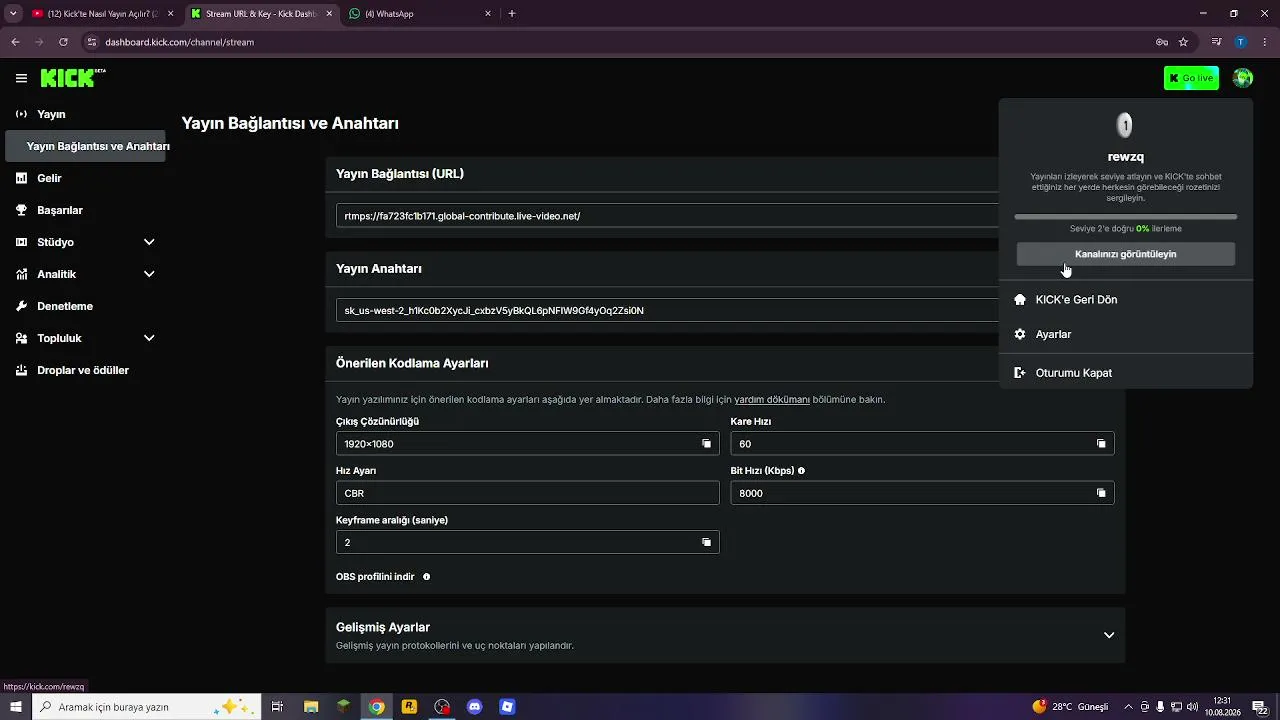
Task: Copy the frame rate value 60
Action: click(x=1101, y=444)
